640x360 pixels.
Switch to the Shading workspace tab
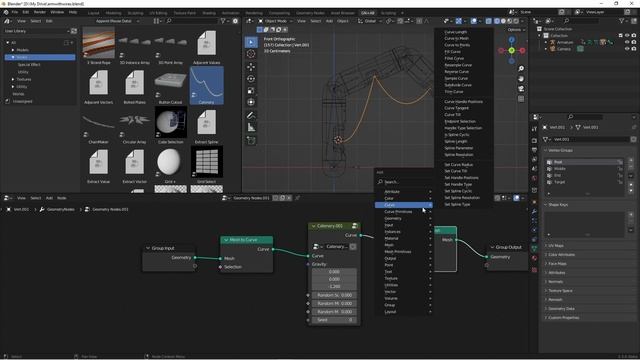(209, 13)
